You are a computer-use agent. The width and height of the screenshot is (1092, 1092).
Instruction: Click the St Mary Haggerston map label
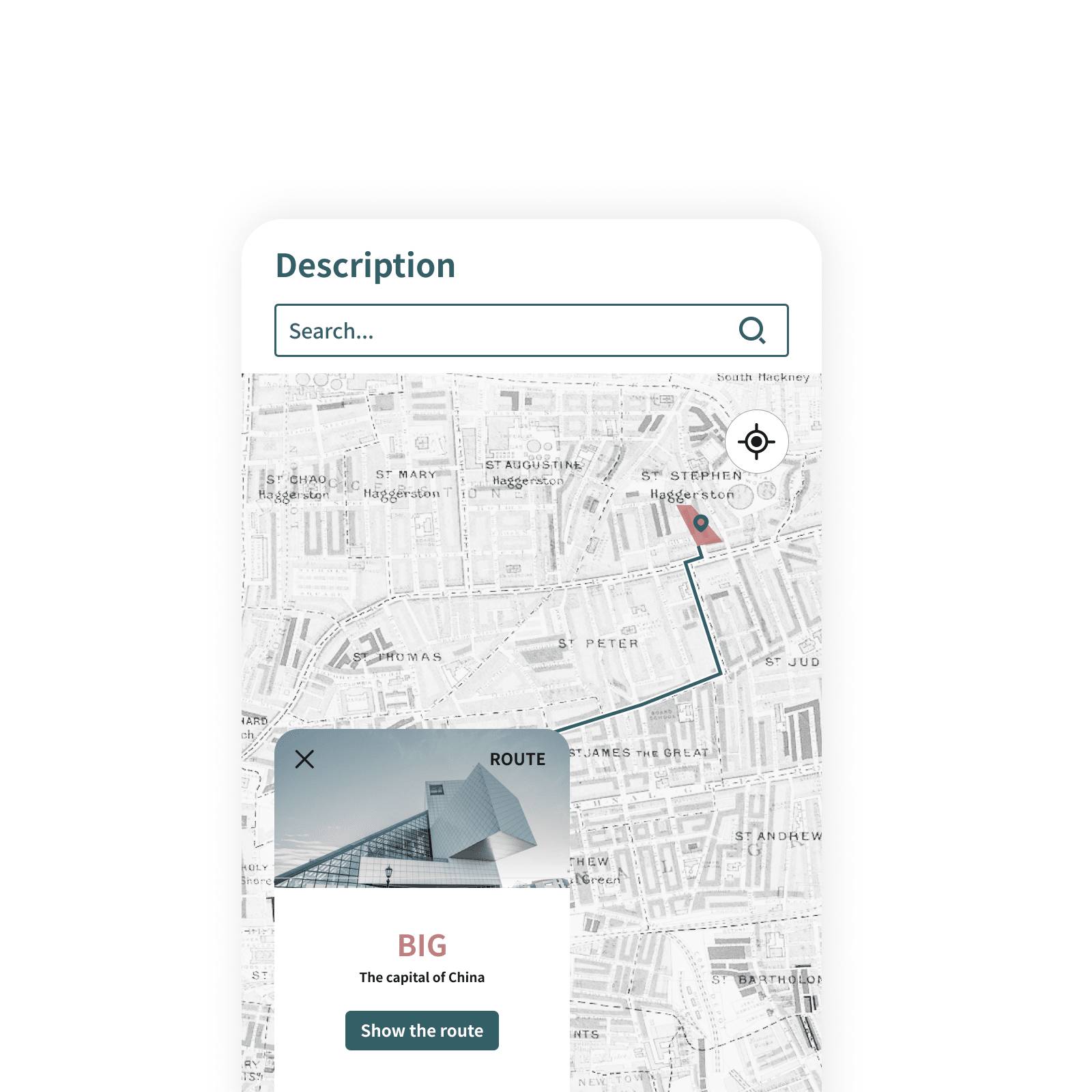(x=403, y=484)
